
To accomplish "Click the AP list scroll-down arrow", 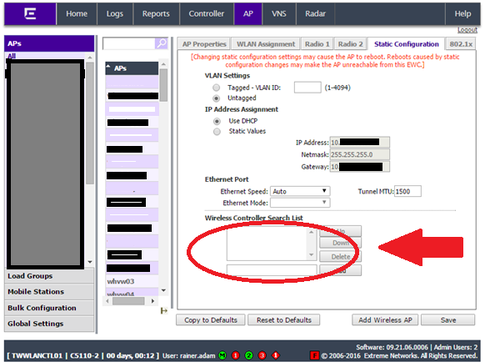I will coord(164,291).
